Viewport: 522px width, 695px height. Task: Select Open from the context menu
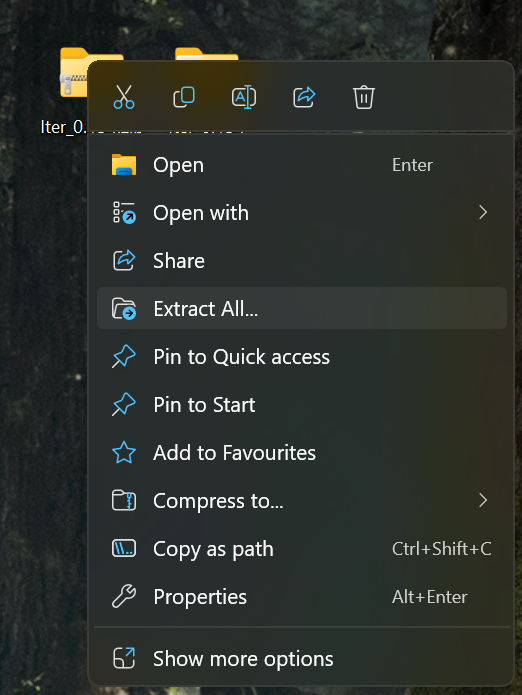click(302, 165)
